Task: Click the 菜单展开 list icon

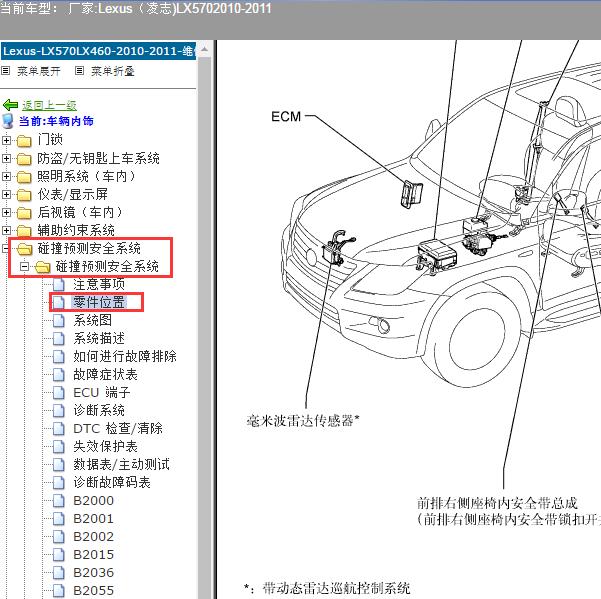Action: pyautogui.click(x=5, y=71)
